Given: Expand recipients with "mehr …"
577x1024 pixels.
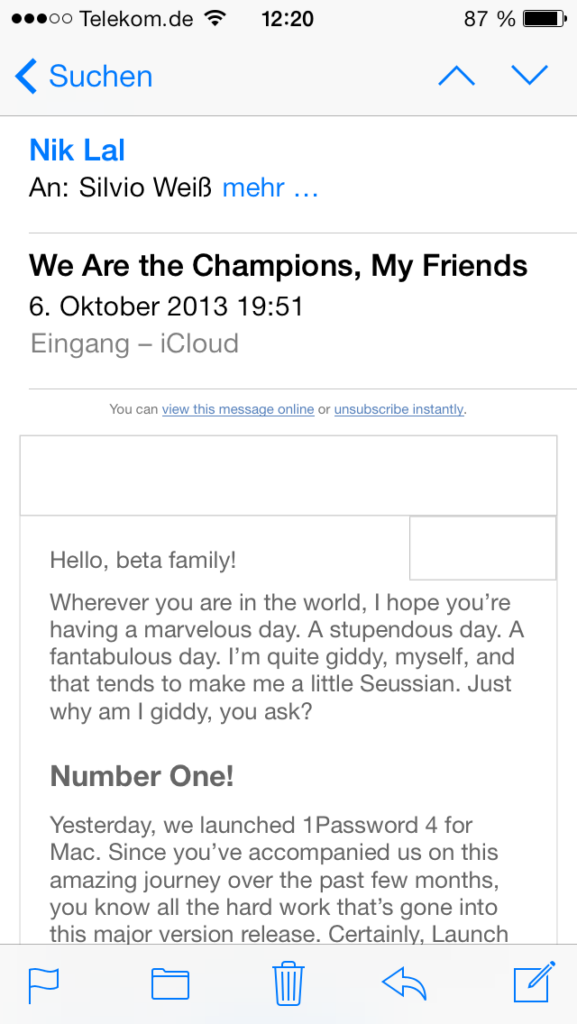Looking at the screenshot, I should pyautogui.click(x=270, y=188).
